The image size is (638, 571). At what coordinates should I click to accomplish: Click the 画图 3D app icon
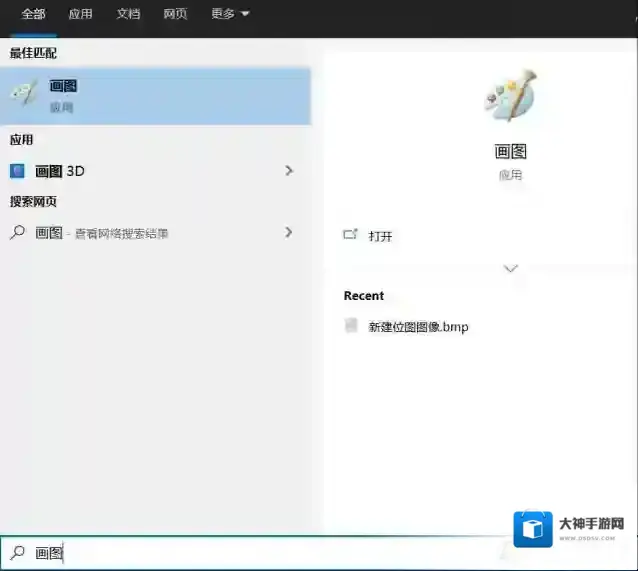17,171
